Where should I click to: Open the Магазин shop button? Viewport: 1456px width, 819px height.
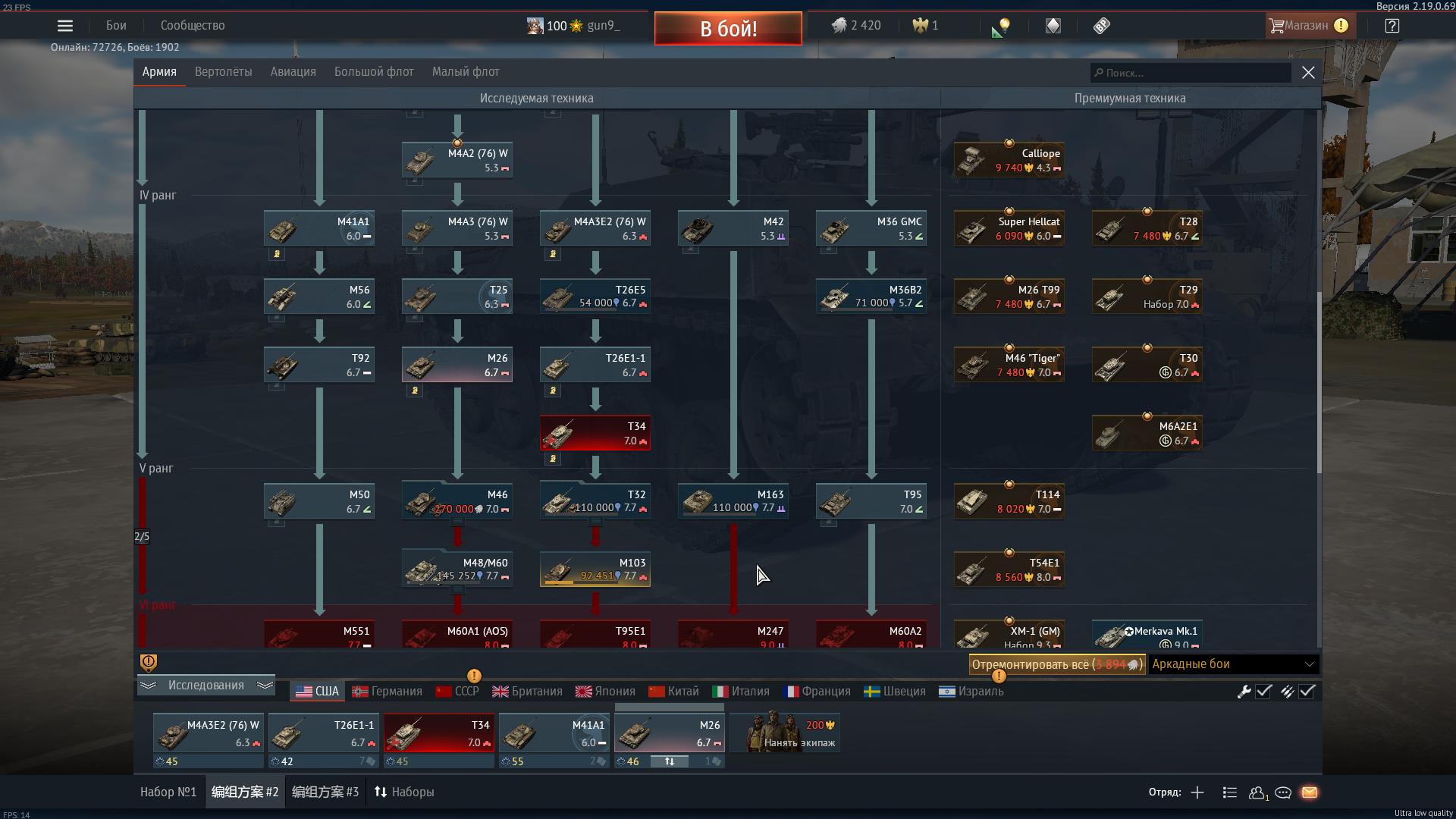click(1310, 26)
